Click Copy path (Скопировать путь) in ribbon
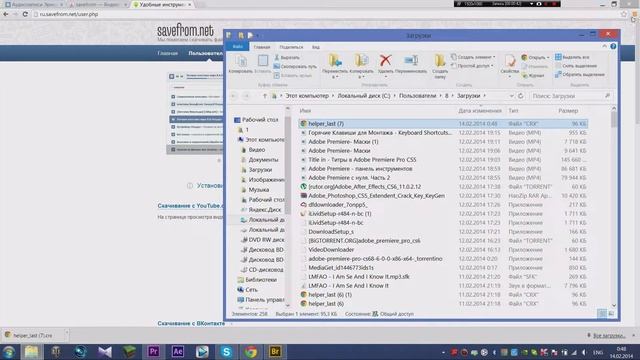640x360 pixels. click(x=295, y=66)
